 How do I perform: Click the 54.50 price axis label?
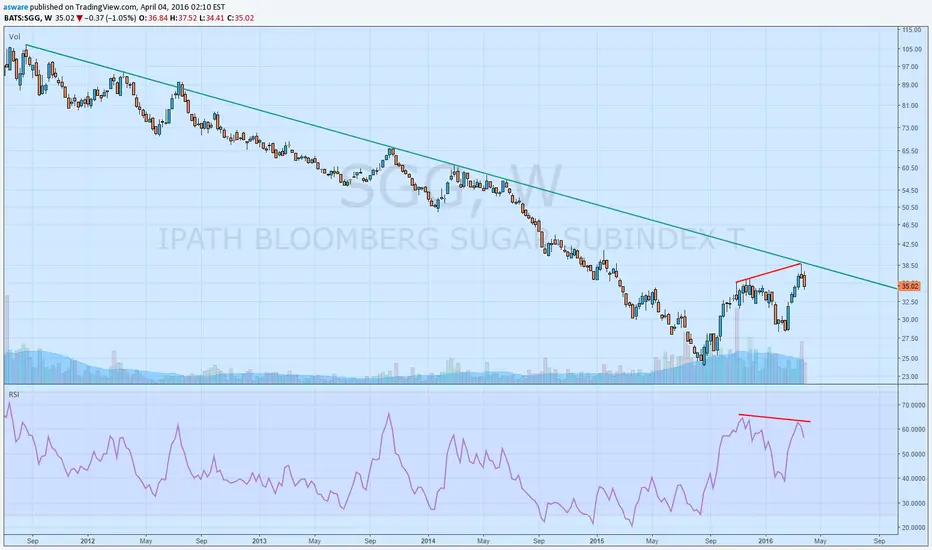pos(910,191)
